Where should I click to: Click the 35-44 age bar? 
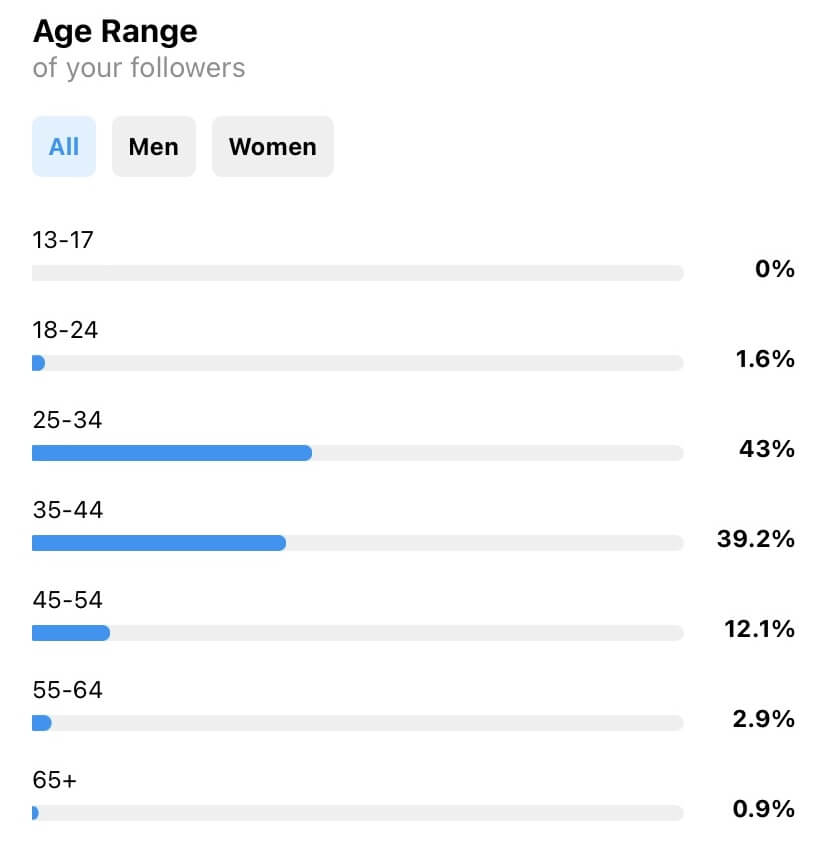tap(357, 543)
